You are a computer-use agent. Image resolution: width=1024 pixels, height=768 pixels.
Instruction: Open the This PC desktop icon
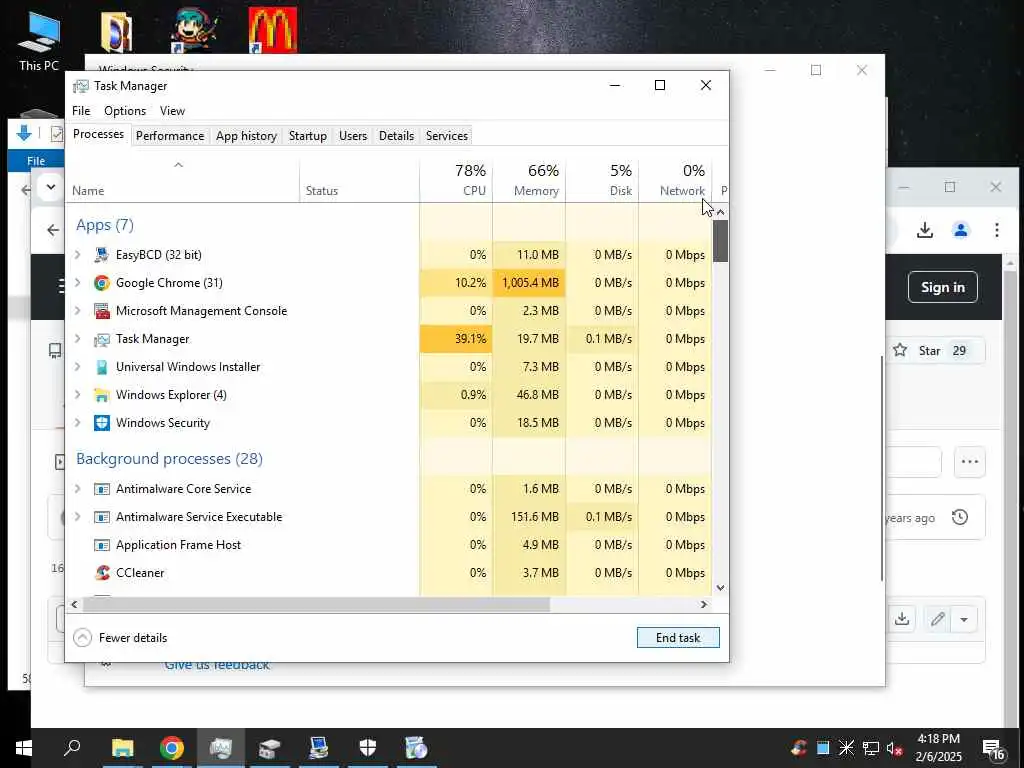[39, 41]
